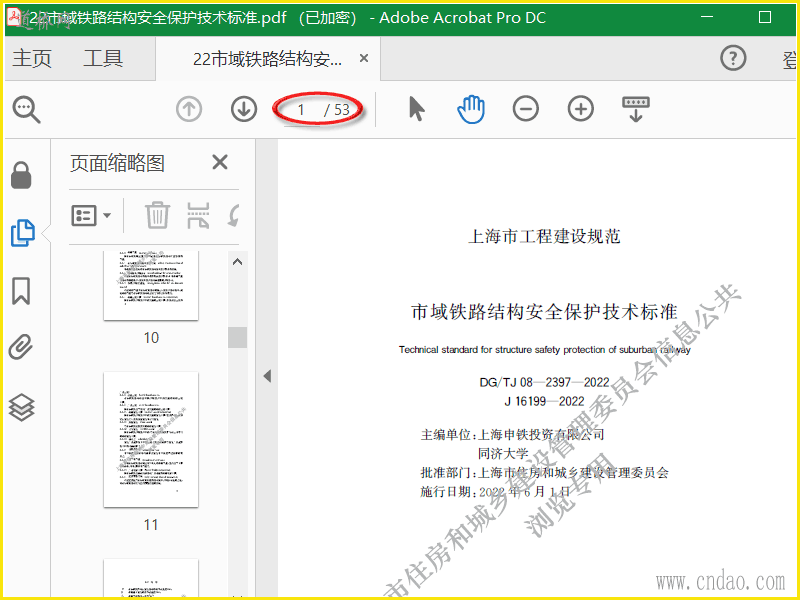Screen dimensions: 800x600
Task: Switch to the 工具 tab
Action: (103, 58)
